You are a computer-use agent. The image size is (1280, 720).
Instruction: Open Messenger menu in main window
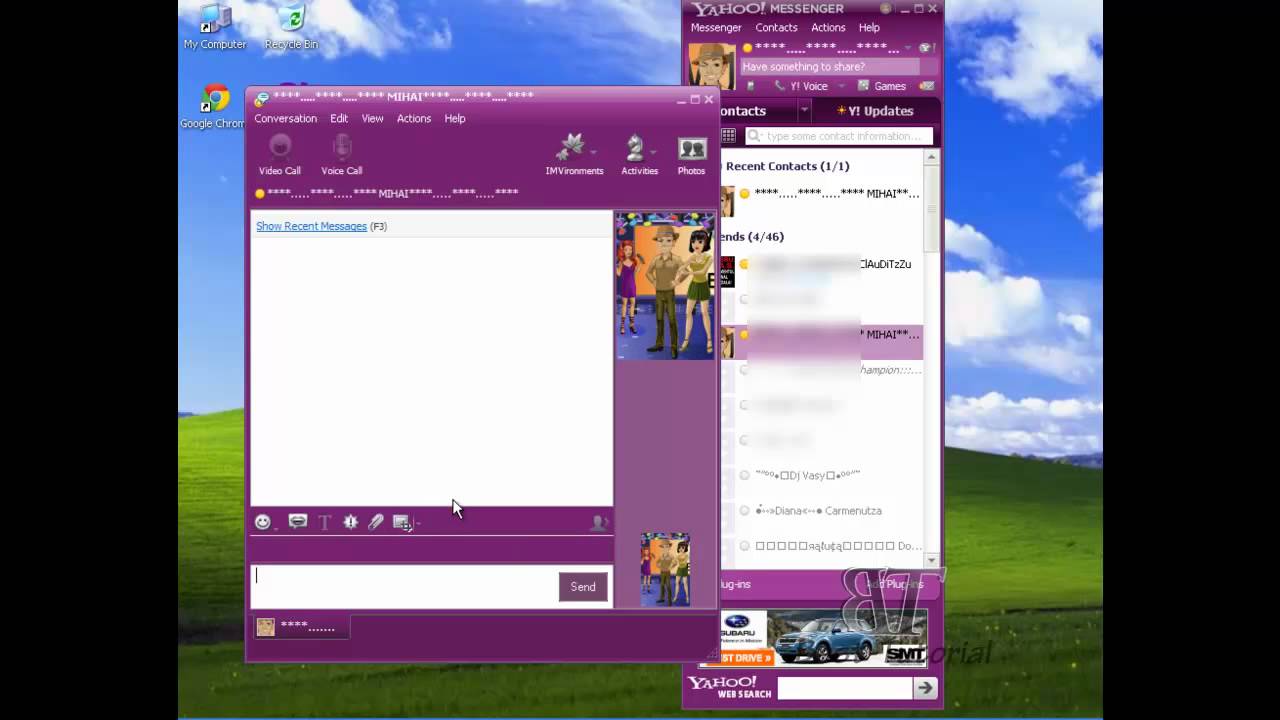point(716,28)
